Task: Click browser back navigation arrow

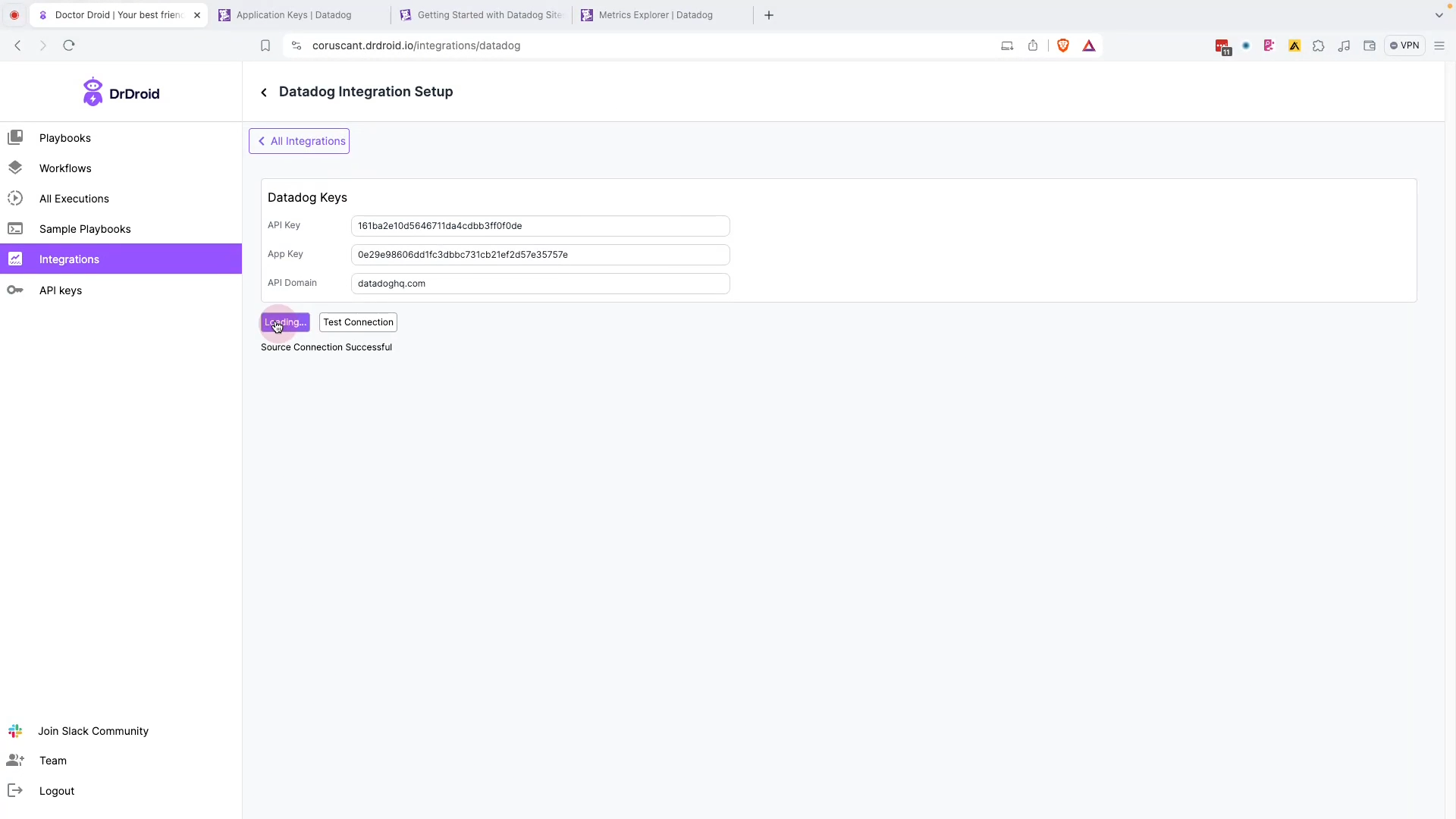Action: click(17, 45)
